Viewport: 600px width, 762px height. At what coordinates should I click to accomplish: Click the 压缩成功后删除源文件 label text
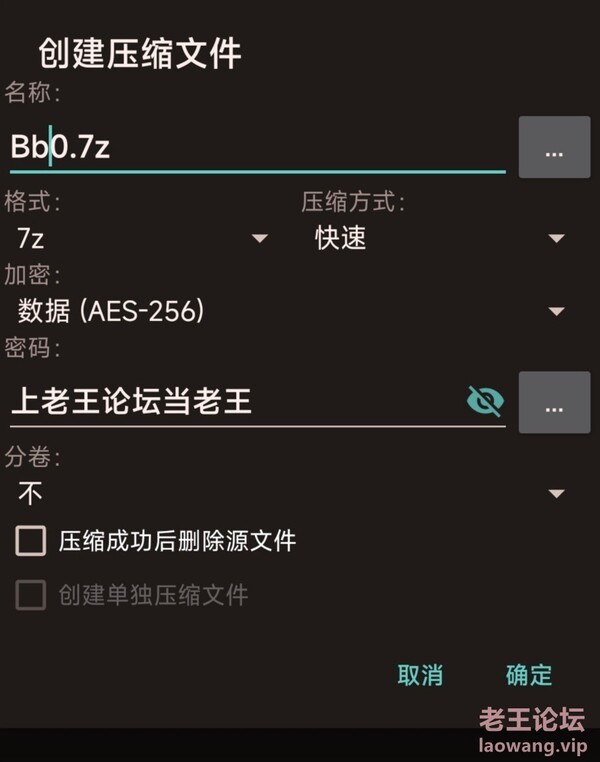[177, 540]
